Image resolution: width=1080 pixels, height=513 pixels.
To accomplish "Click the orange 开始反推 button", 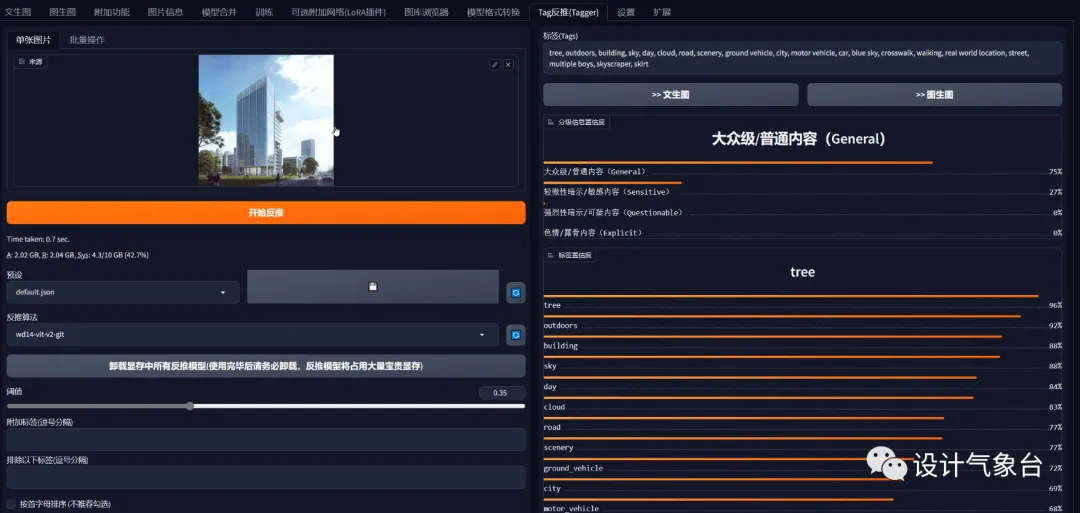I will 266,213.
